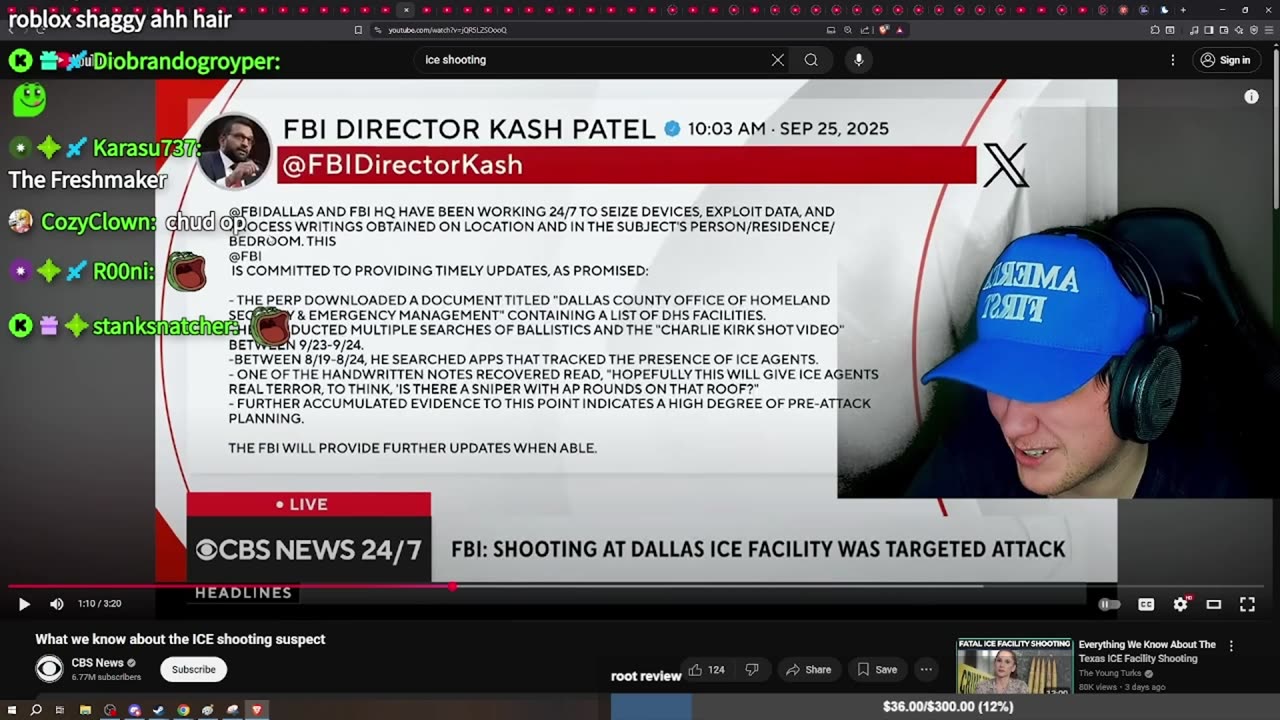The image size is (1280, 720).
Task: Play the CBS News video
Action: [x=24, y=604]
